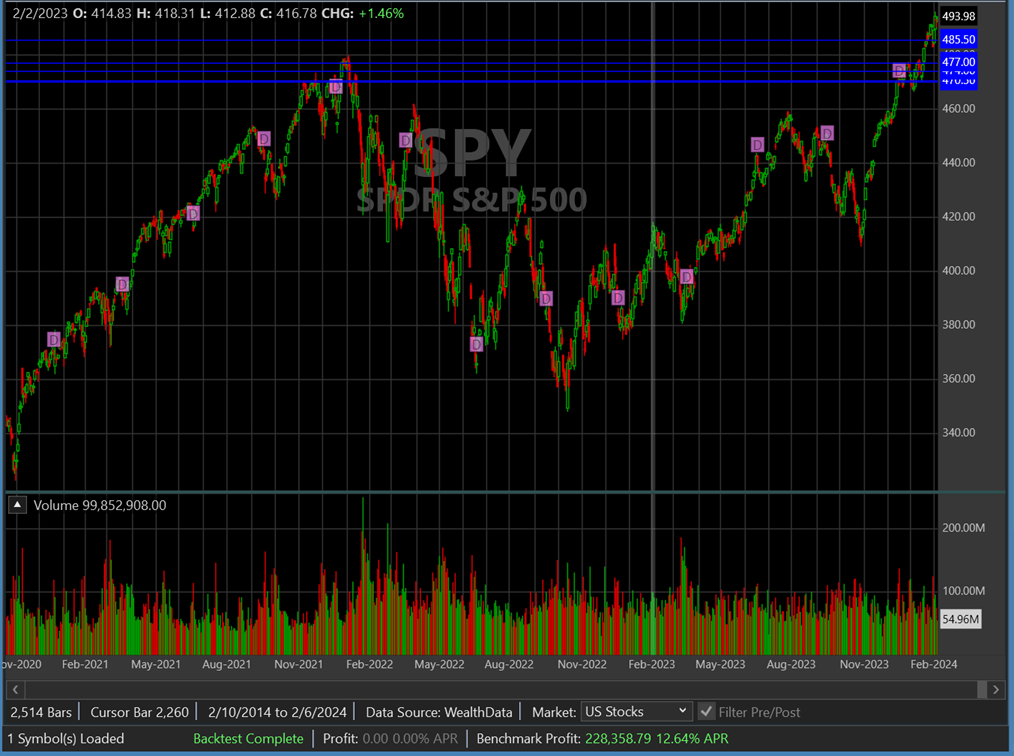Click the 2/10/2014 to 2/6/2024 date range
The width and height of the screenshot is (1014, 756).
pyautogui.click(x=277, y=712)
